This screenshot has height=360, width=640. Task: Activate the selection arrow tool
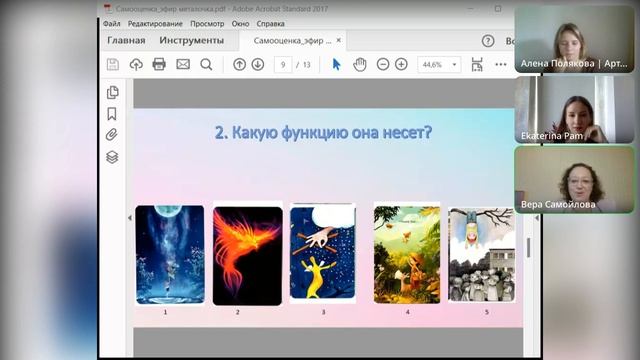(x=336, y=64)
